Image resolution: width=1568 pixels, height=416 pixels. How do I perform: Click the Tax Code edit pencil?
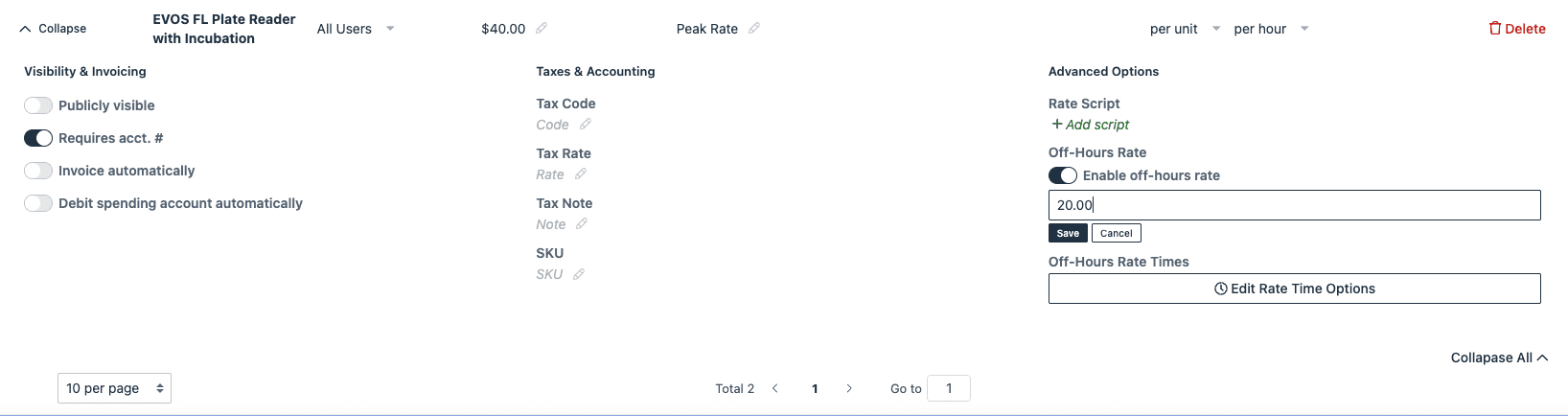point(586,125)
